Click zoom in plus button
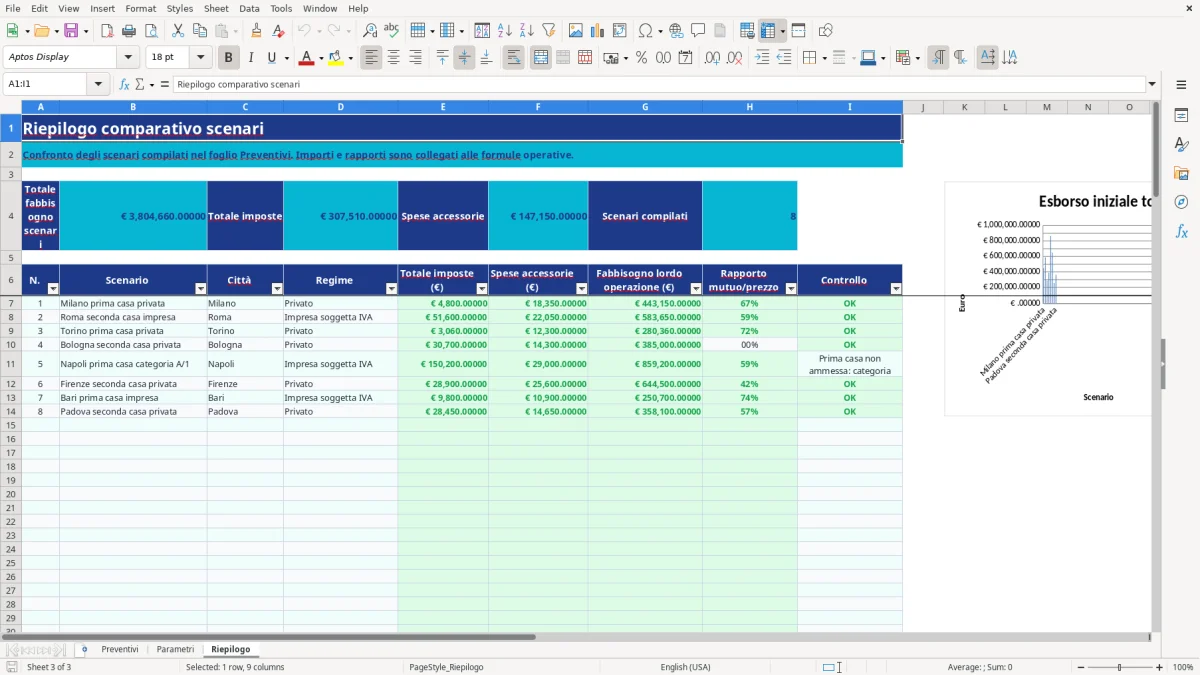Viewport: 1200px width, 675px height. tap(1159, 667)
